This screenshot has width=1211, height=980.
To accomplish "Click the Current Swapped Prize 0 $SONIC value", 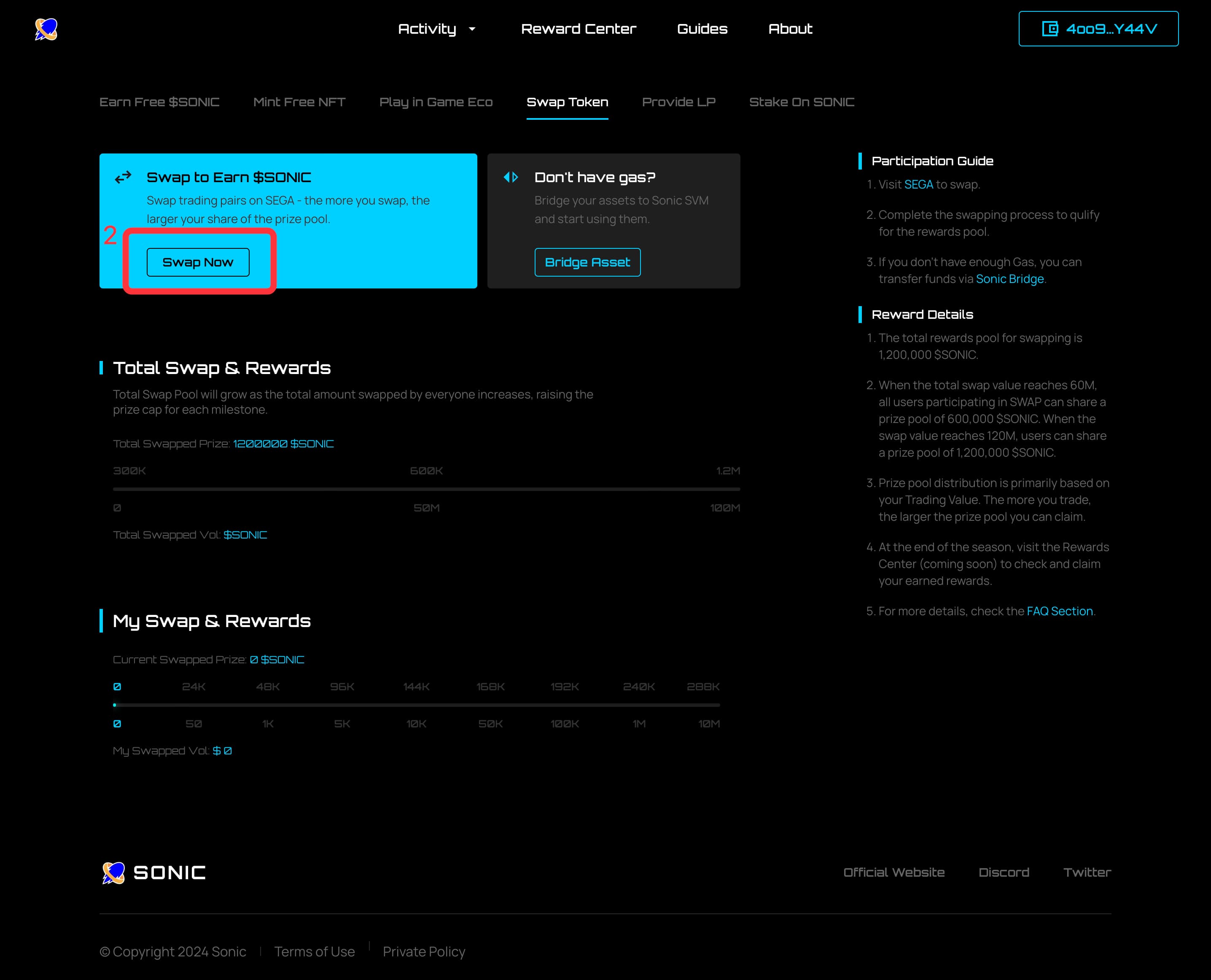I will pos(277,660).
